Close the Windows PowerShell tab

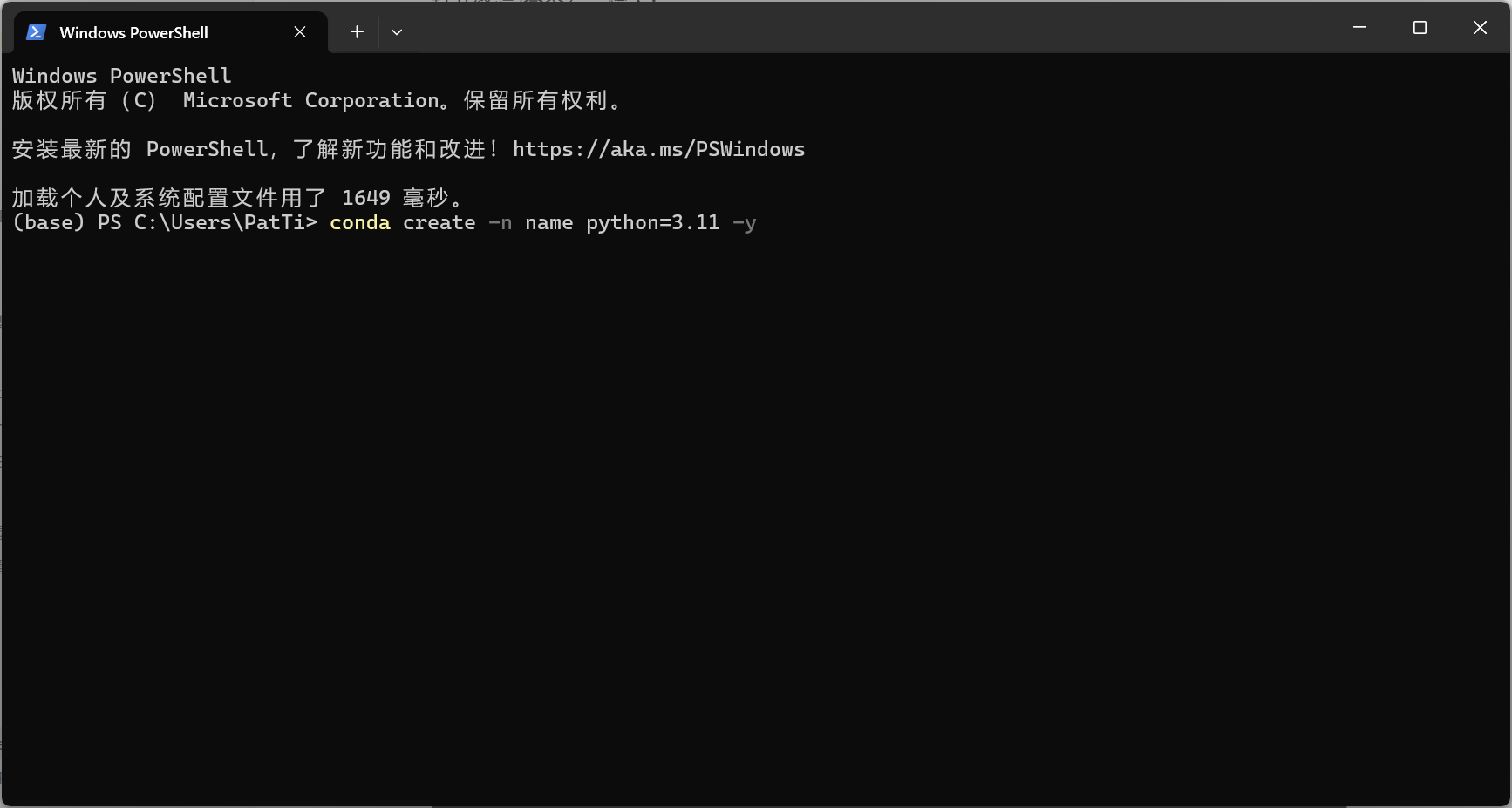pyautogui.click(x=300, y=32)
